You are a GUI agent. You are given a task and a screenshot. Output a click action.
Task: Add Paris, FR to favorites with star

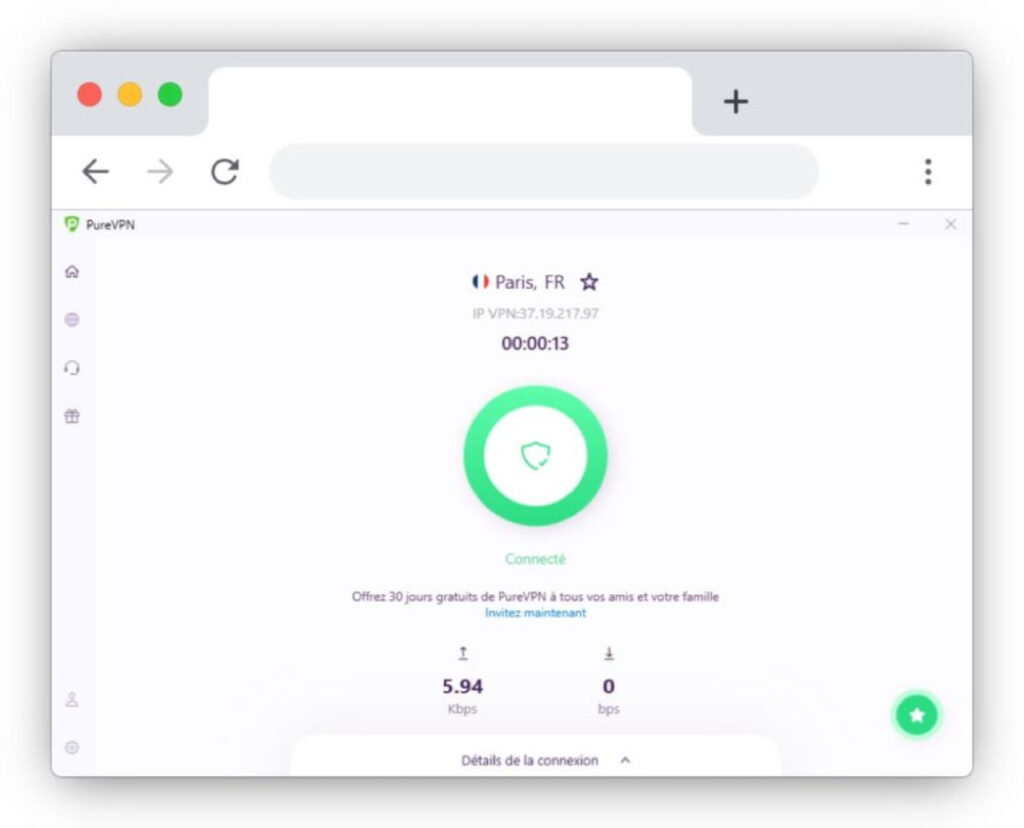[x=589, y=282]
